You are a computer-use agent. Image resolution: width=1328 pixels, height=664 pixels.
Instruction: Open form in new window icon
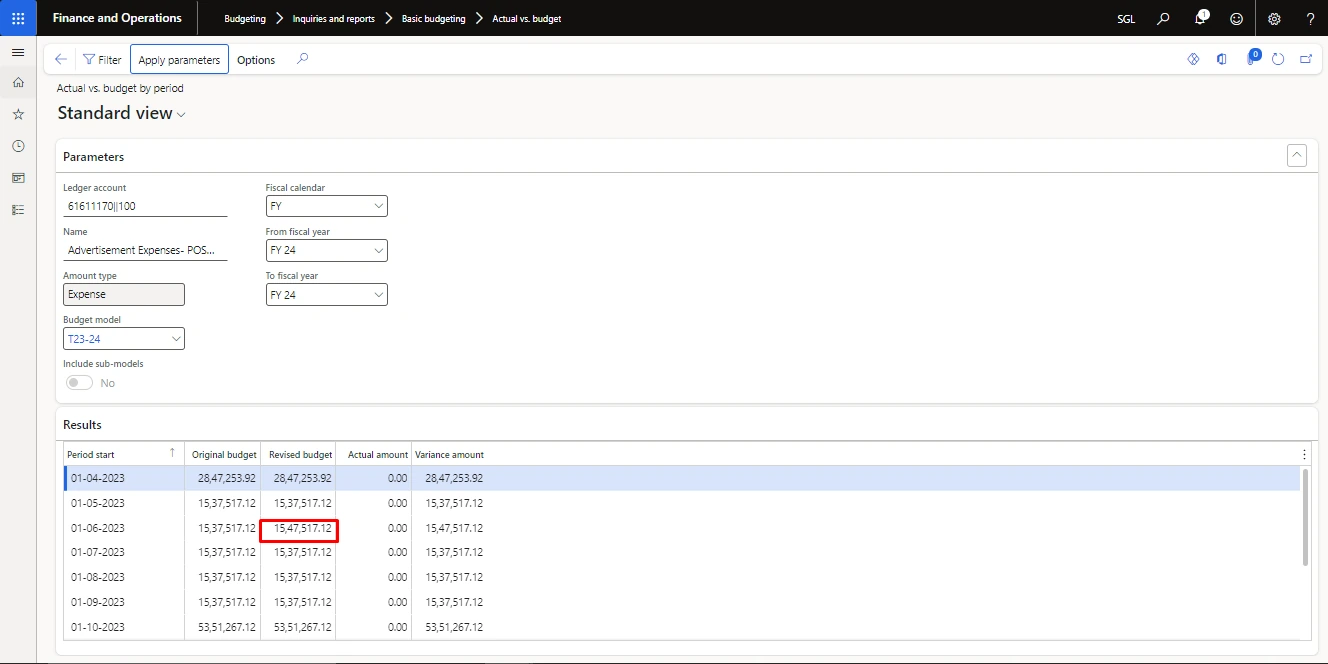(x=1306, y=59)
